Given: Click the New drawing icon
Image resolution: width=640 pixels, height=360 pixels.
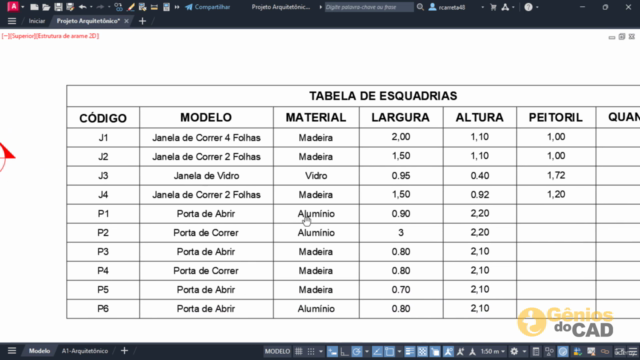Looking at the screenshot, I should (x=34, y=7).
